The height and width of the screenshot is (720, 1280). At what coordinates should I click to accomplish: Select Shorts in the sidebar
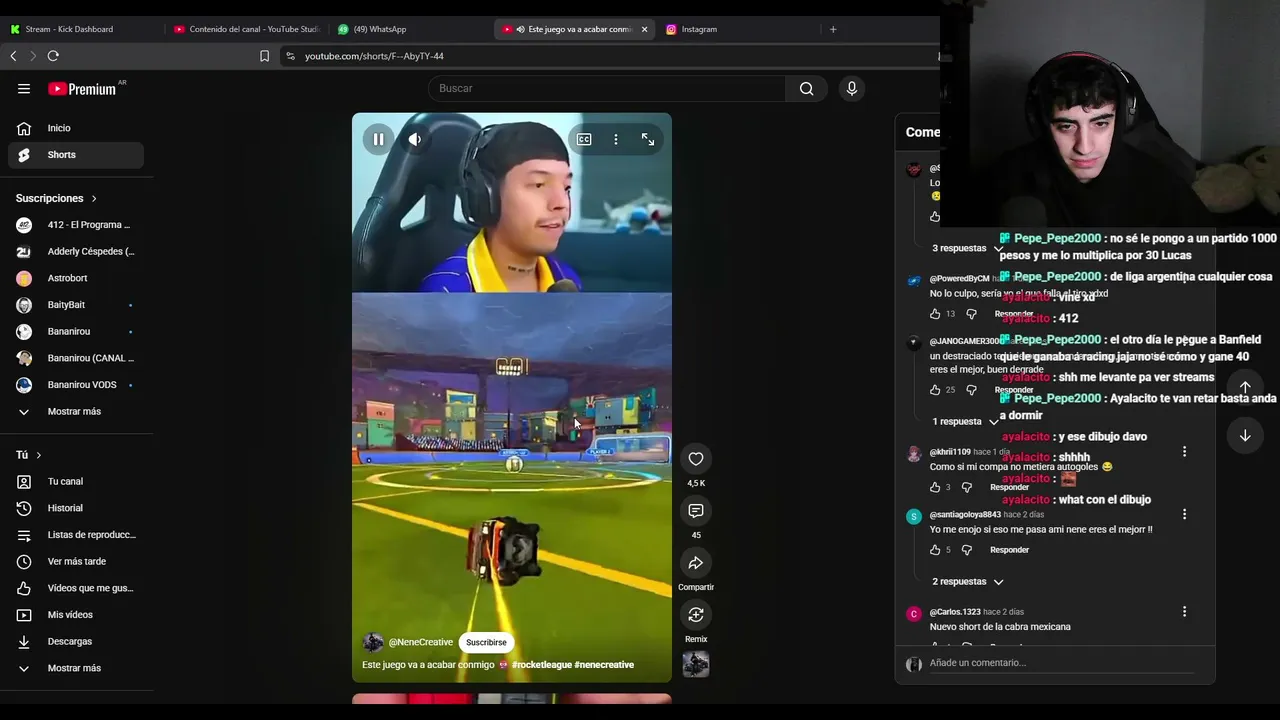[76, 155]
